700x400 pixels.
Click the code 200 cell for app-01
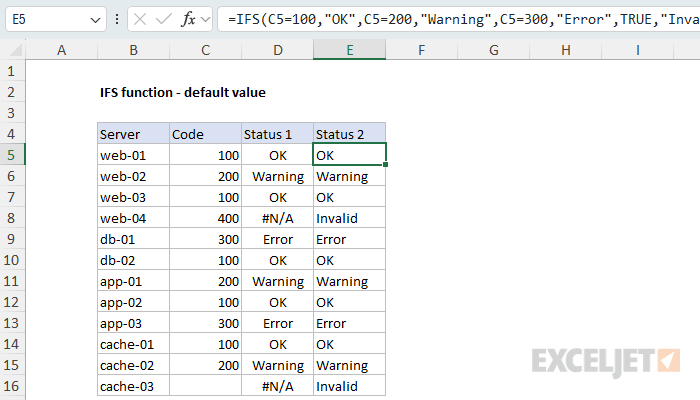click(205, 281)
